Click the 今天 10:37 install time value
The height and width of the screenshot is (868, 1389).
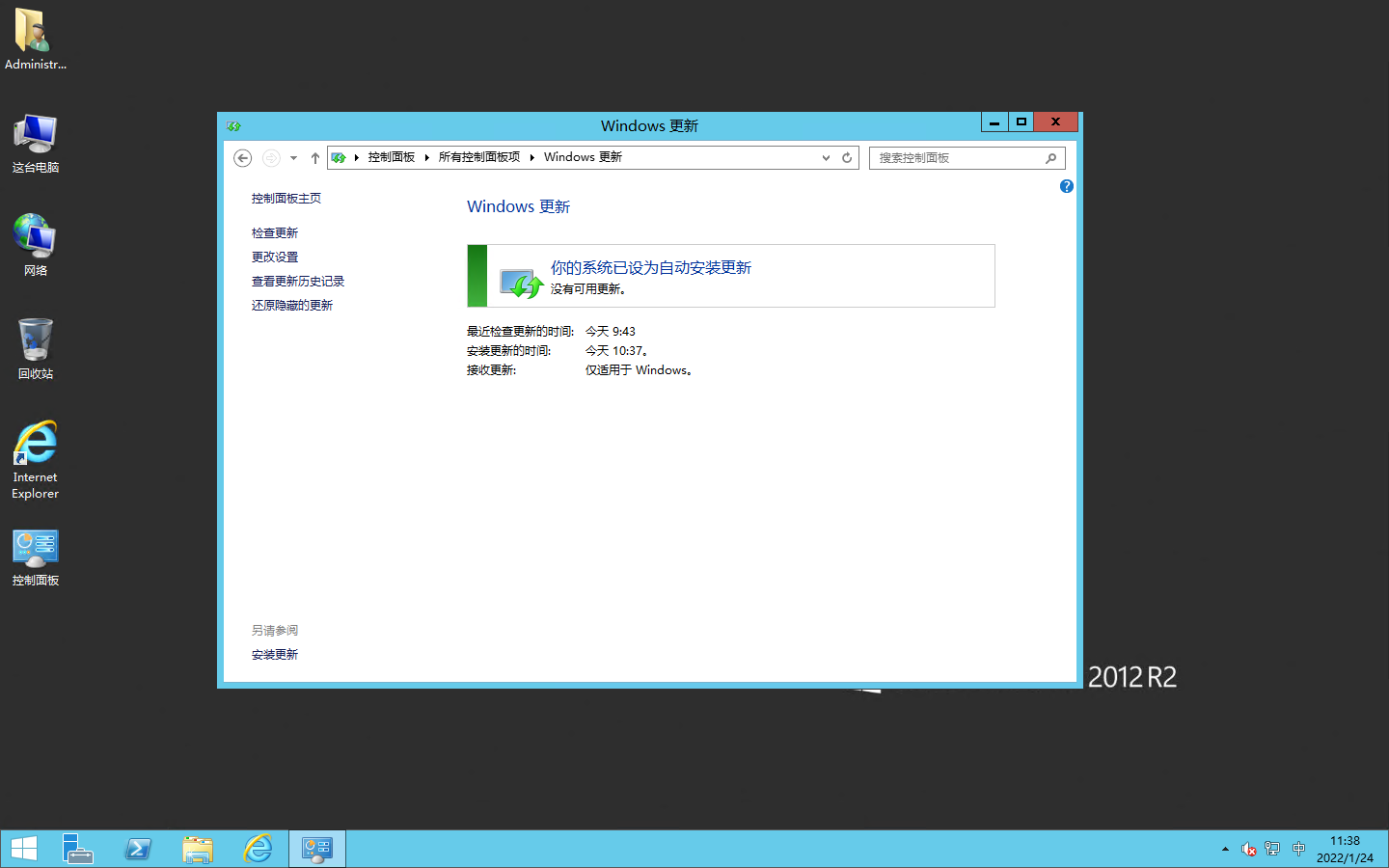616,351
